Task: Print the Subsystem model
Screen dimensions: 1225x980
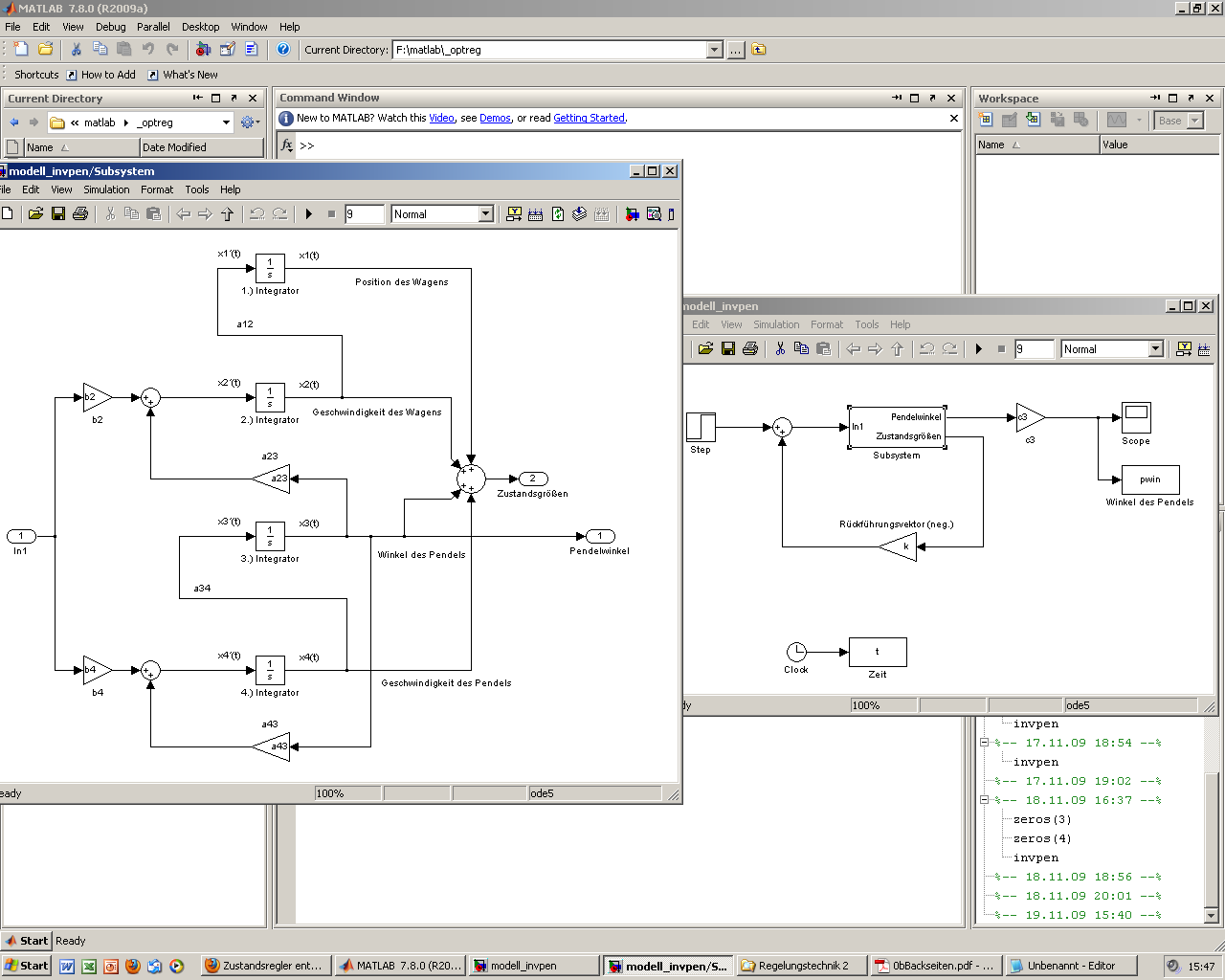Action: [x=80, y=213]
